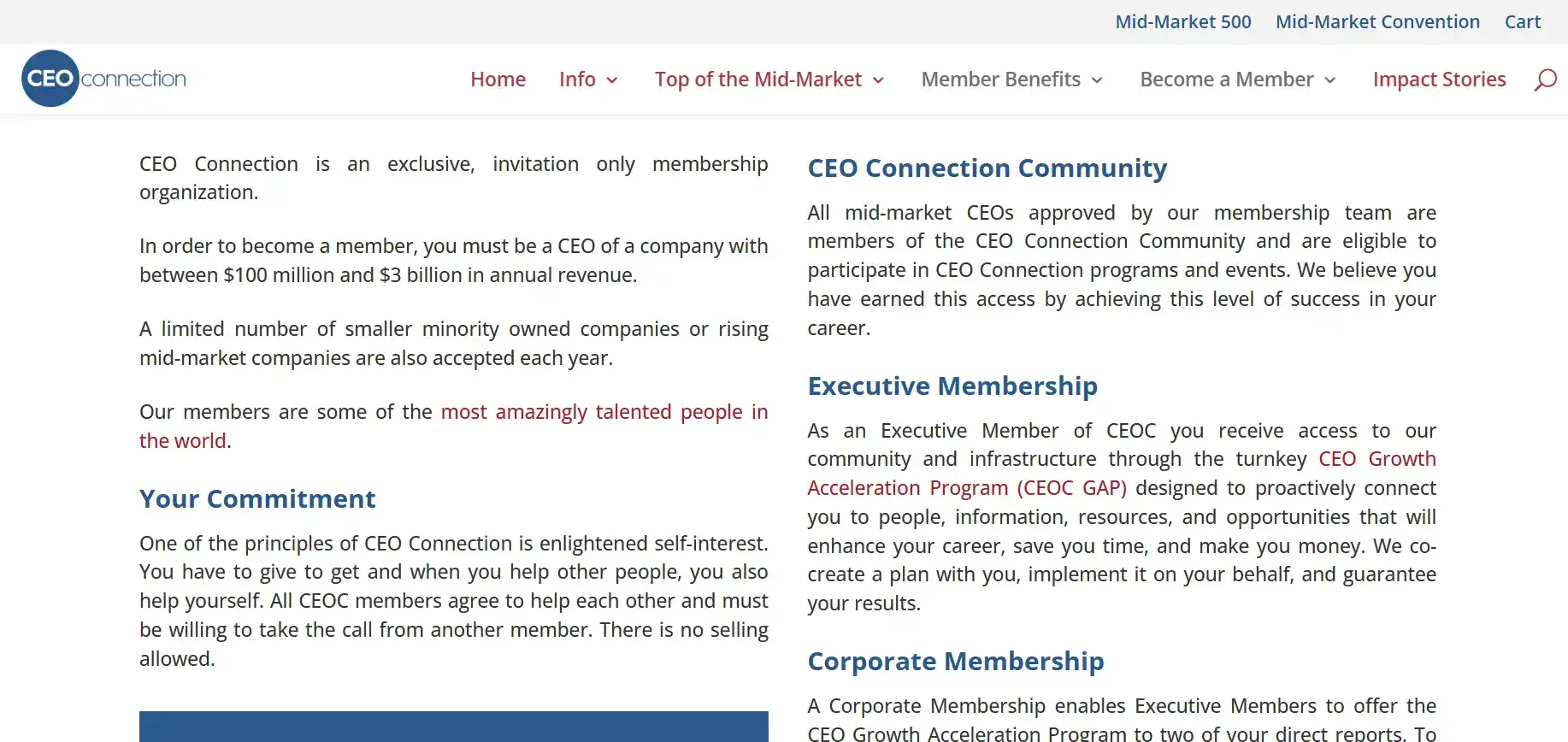The height and width of the screenshot is (742, 1568).
Task: Click the CEO Connection logo
Action: coord(103,78)
